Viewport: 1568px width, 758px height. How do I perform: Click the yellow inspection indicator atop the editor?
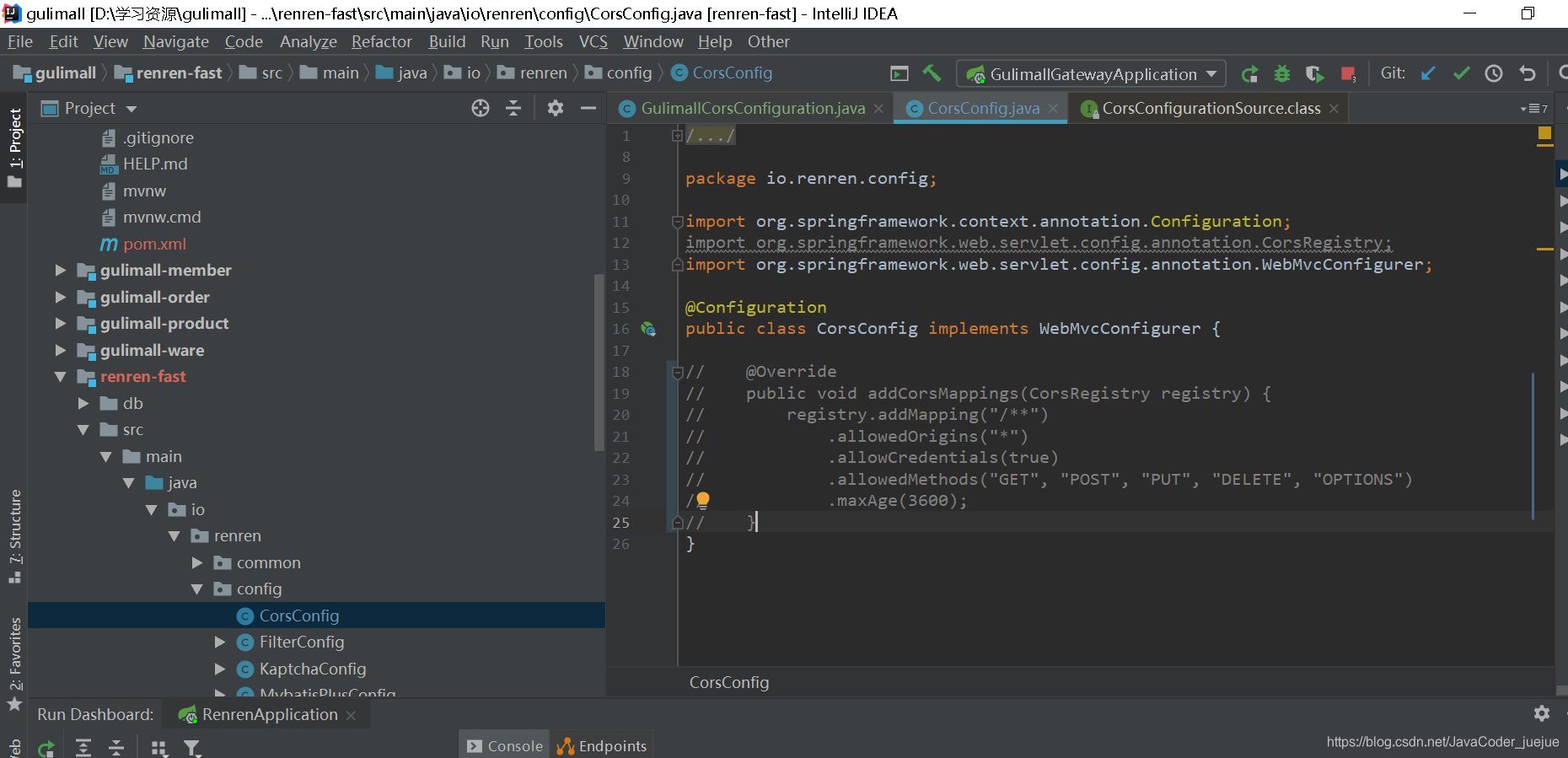1544,133
